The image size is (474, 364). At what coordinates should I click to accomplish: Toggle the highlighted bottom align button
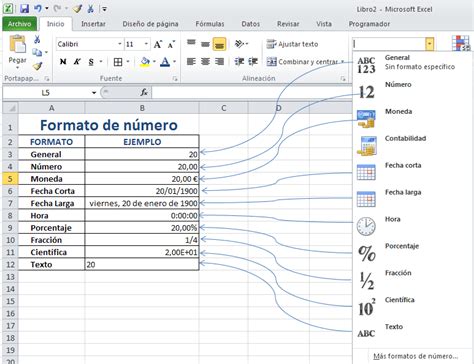tap(219, 44)
